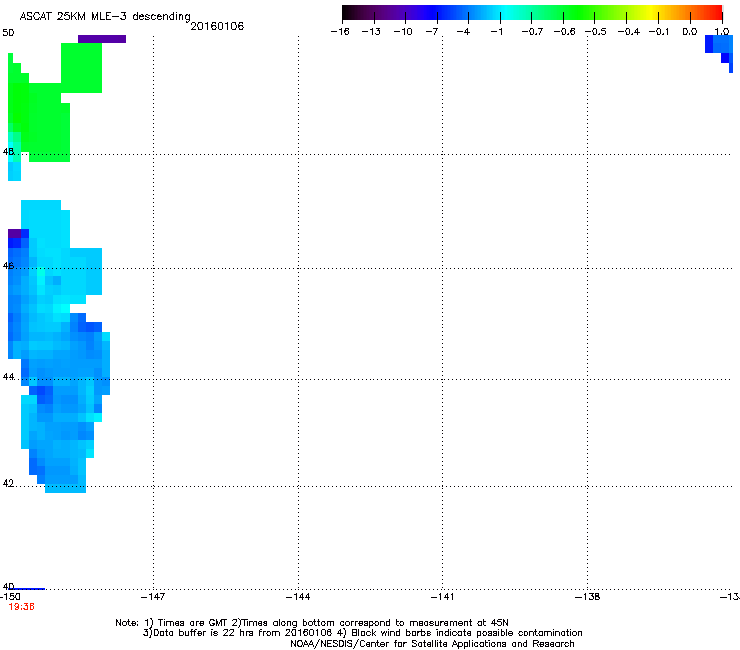The height and width of the screenshot is (650, 740).
Task: Click the longitude label -141
Action: [443, 597]
